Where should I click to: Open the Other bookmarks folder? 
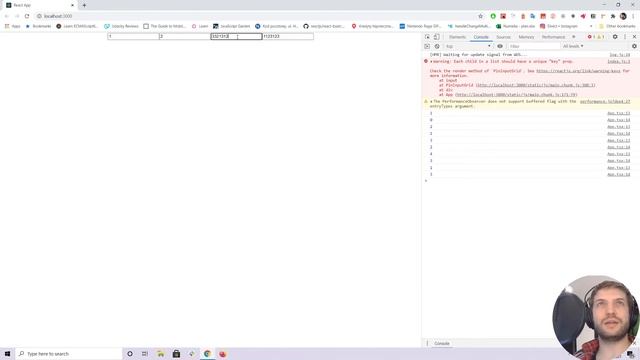(x=617, y=26)
